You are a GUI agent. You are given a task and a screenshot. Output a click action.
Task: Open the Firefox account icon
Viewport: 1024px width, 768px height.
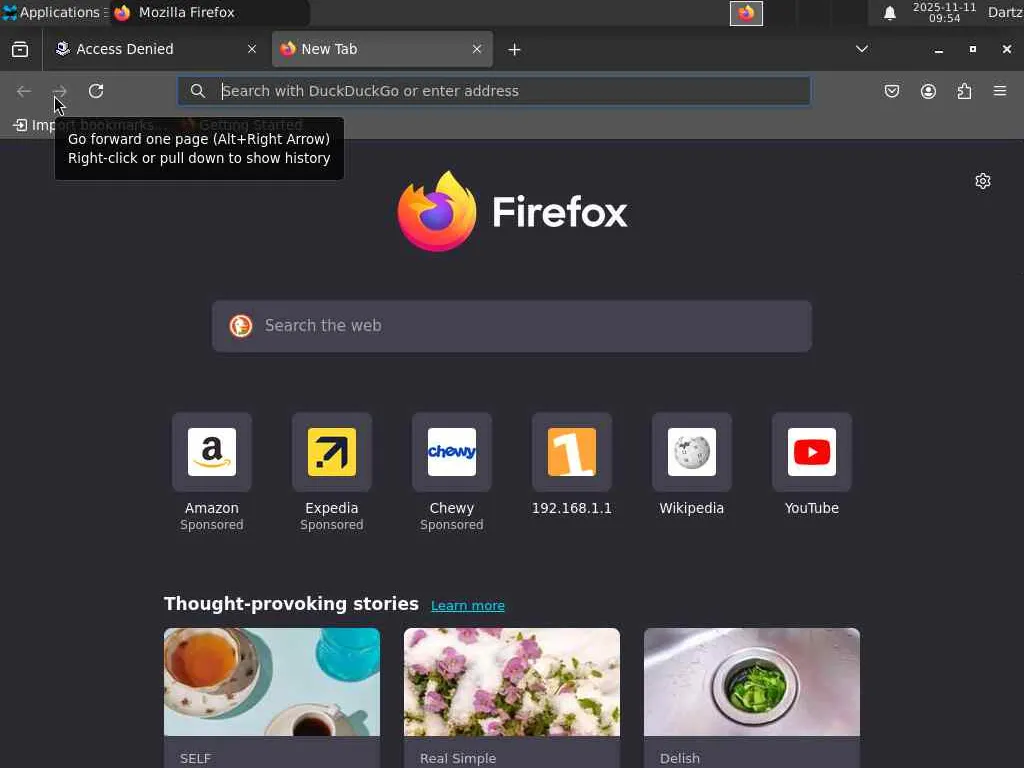click(928, 91)
